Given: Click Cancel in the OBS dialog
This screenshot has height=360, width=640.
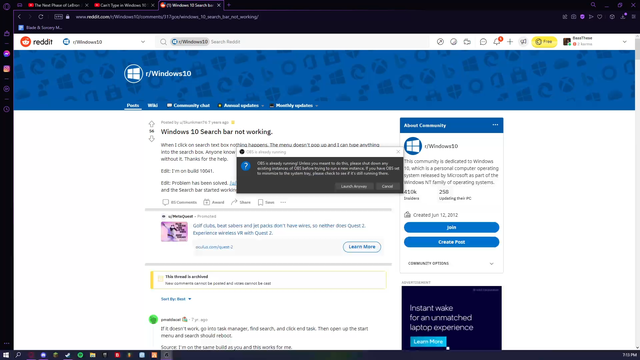Looking at the screenshot, I should pos(387,186).
